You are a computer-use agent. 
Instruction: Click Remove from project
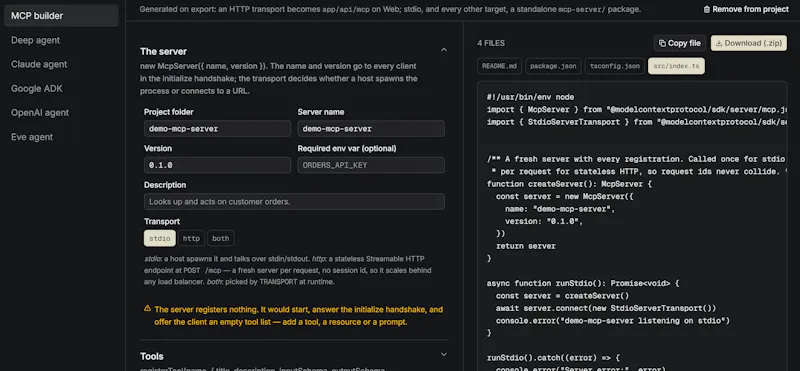(746, 9)
